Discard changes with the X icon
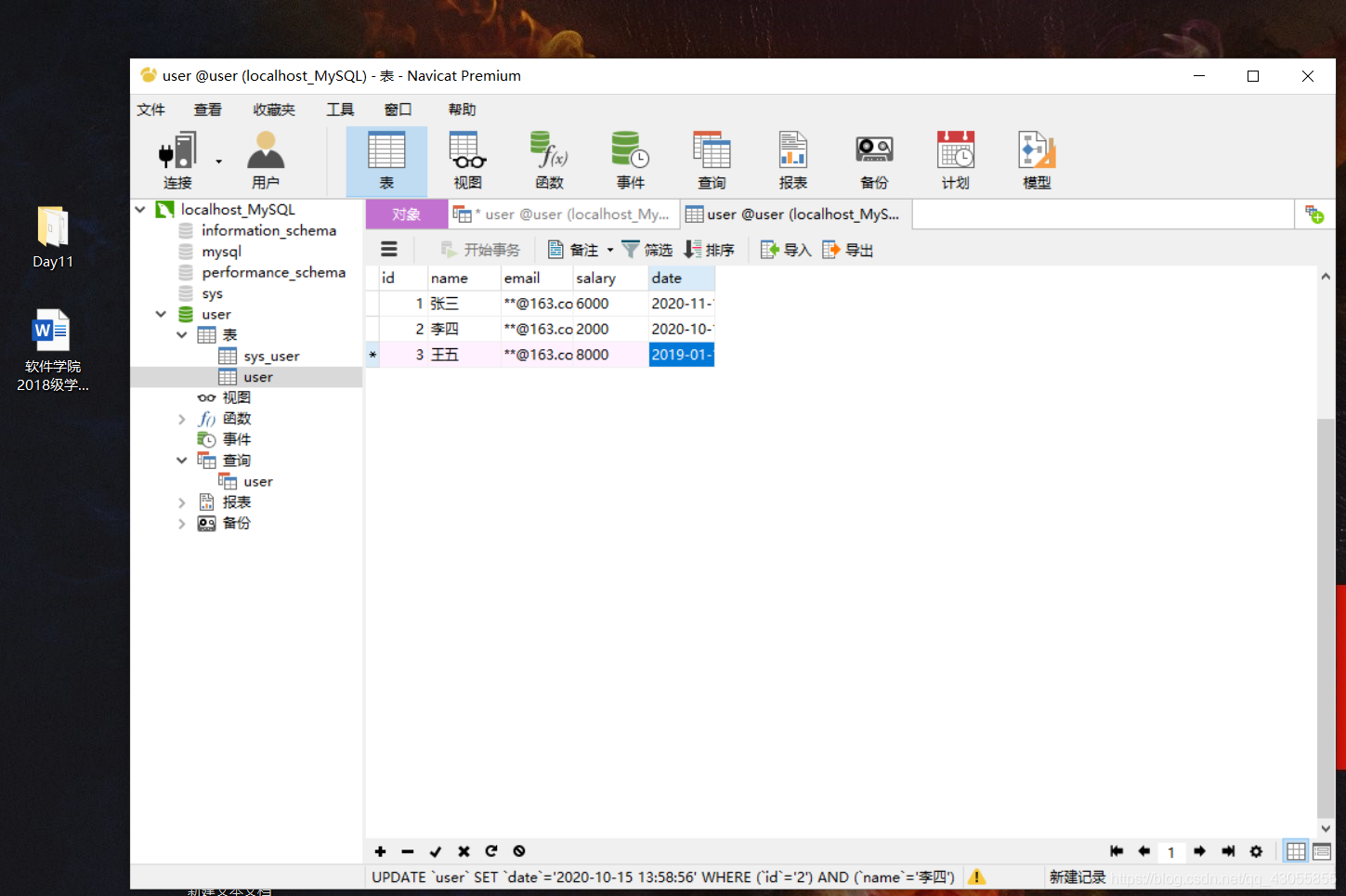This screenshot has width=1346, height=896. click(x=464, y=851)
